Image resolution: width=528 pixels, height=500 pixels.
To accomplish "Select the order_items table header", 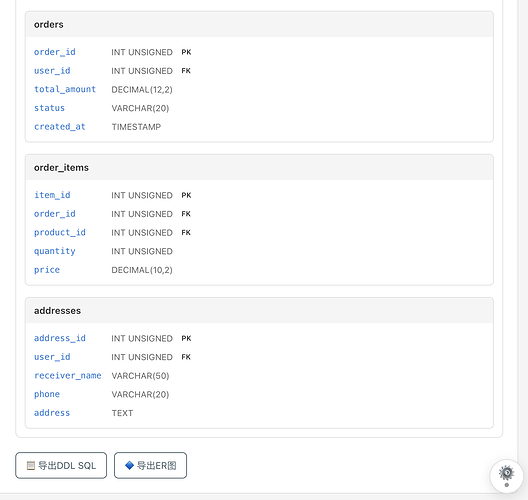I will click(259, 168).
